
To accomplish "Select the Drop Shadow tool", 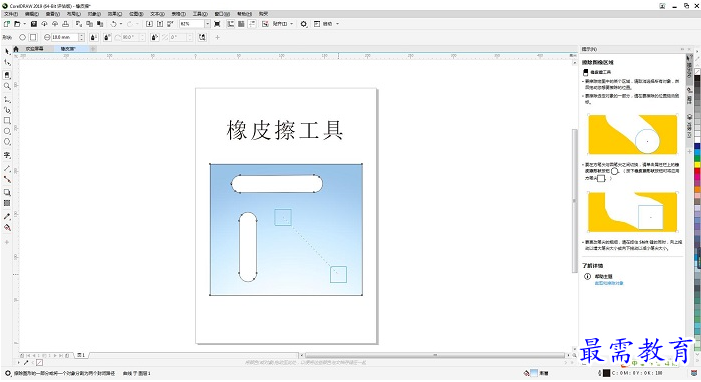I will 7,192.
